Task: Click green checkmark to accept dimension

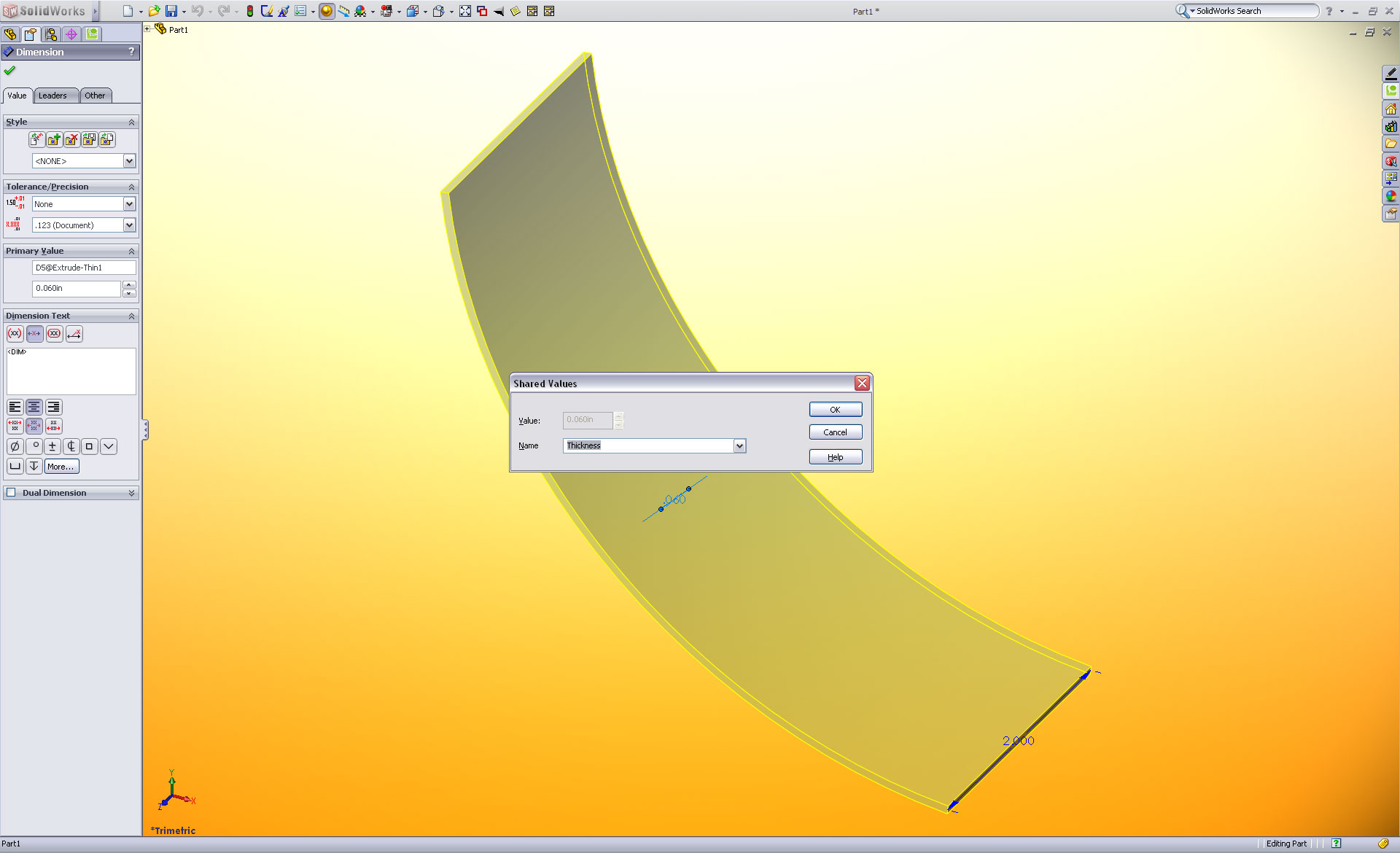Action: tap(9, 71)
